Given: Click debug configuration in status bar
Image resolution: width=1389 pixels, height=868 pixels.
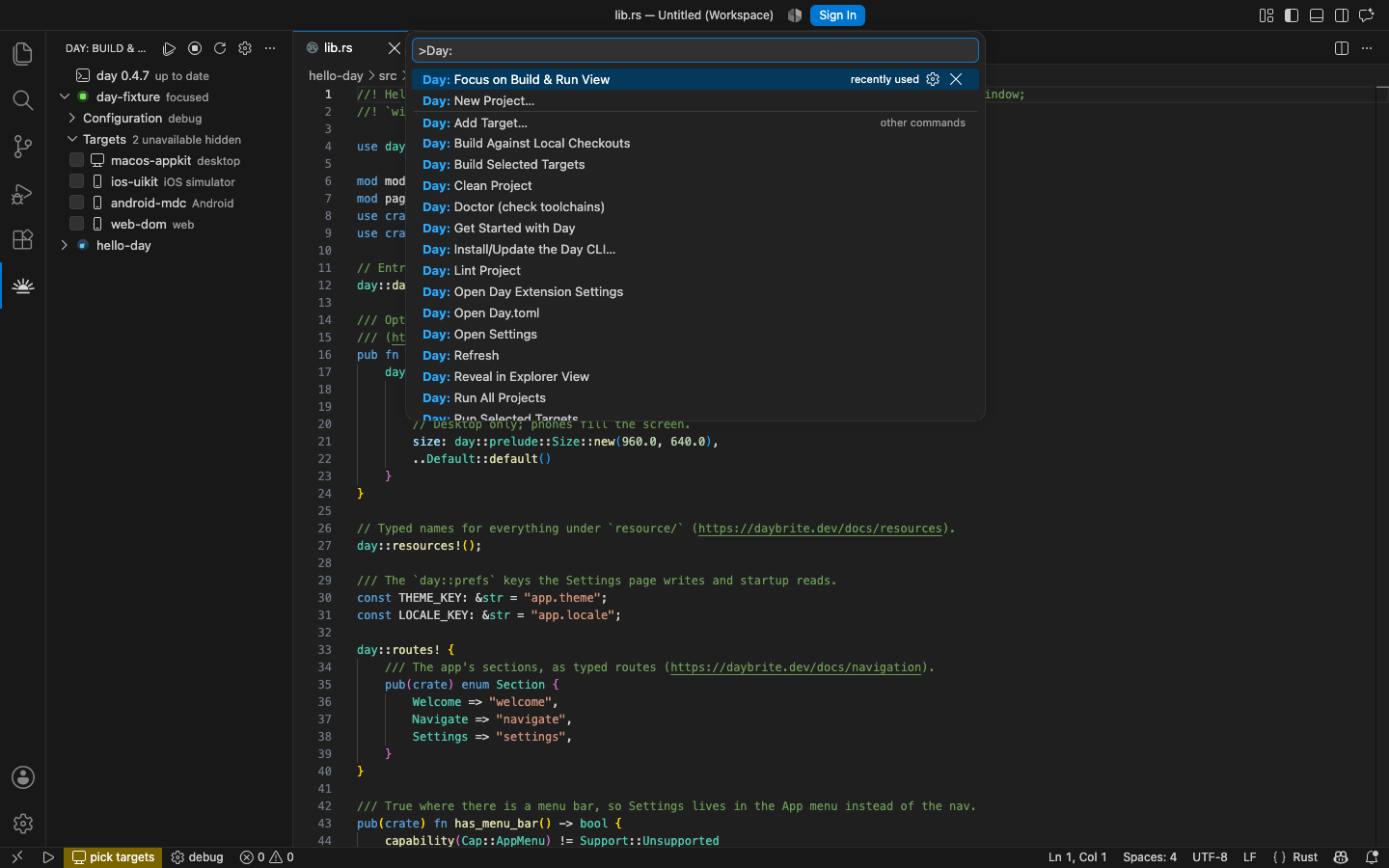Looking at the screenshot, I should coord(198,857).
